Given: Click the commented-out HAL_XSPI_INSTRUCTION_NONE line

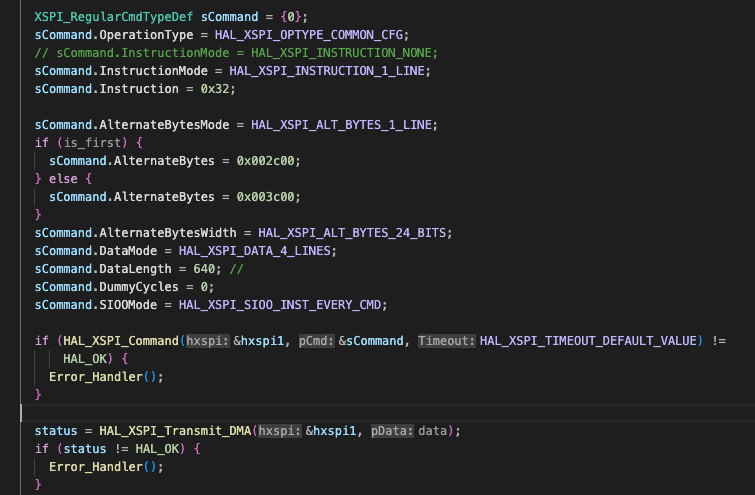Looking at the screenshot, I should click(236, 53).
